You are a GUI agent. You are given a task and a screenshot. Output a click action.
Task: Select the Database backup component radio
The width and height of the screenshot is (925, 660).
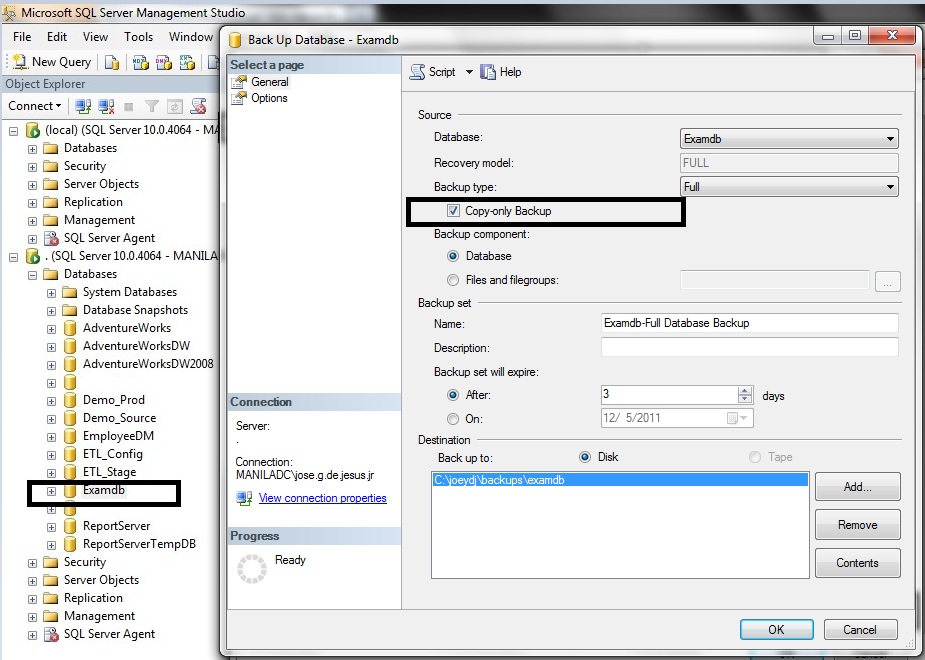click(452, 256)
